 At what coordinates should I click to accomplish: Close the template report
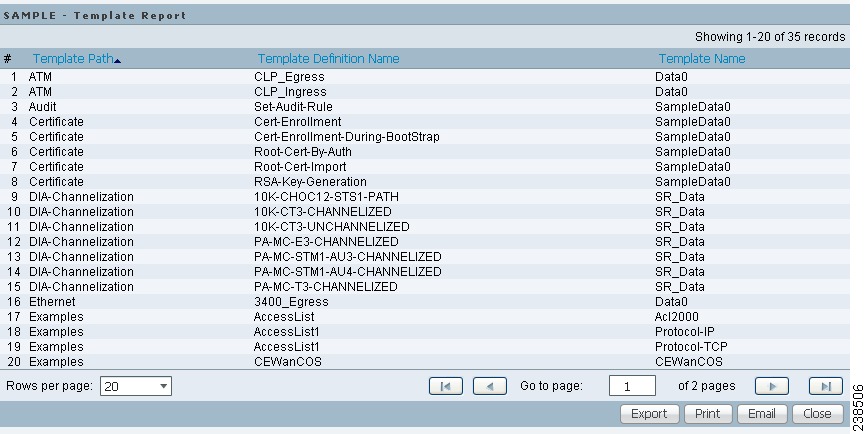(x=817, y=414)
